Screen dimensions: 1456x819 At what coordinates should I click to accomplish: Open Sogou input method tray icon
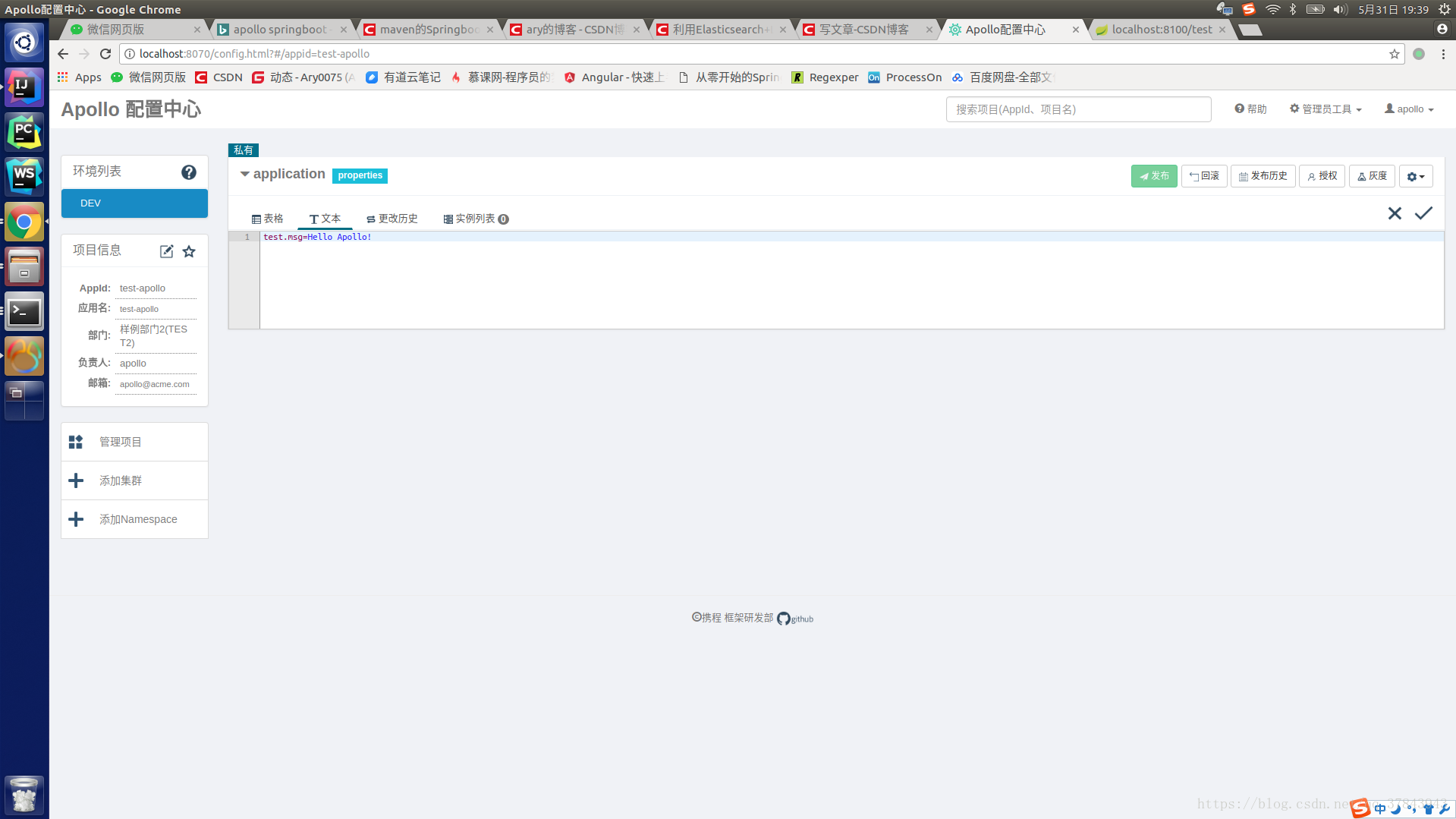tap(1248, 9)
